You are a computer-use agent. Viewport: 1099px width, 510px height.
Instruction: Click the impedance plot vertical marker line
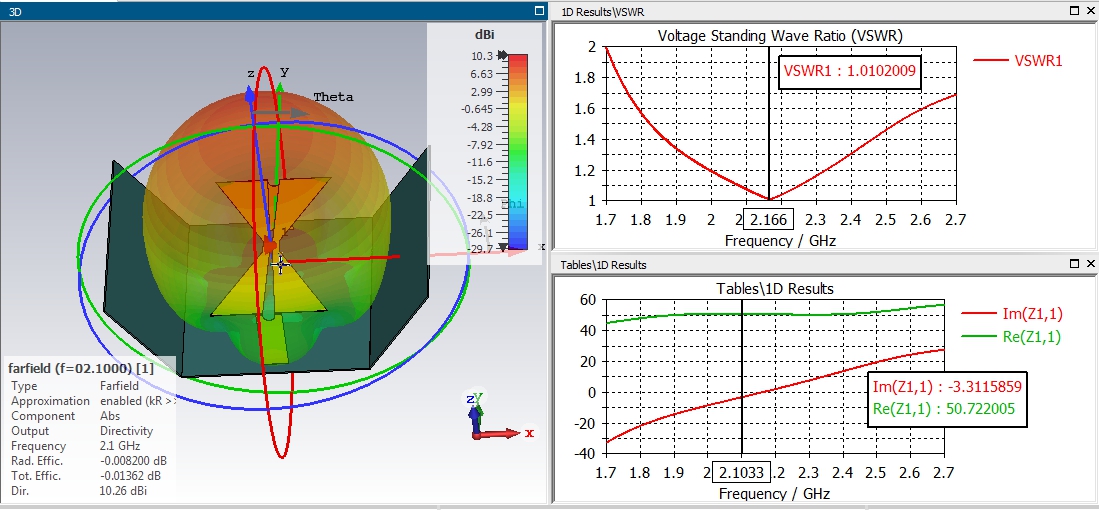tap(742, 376)
